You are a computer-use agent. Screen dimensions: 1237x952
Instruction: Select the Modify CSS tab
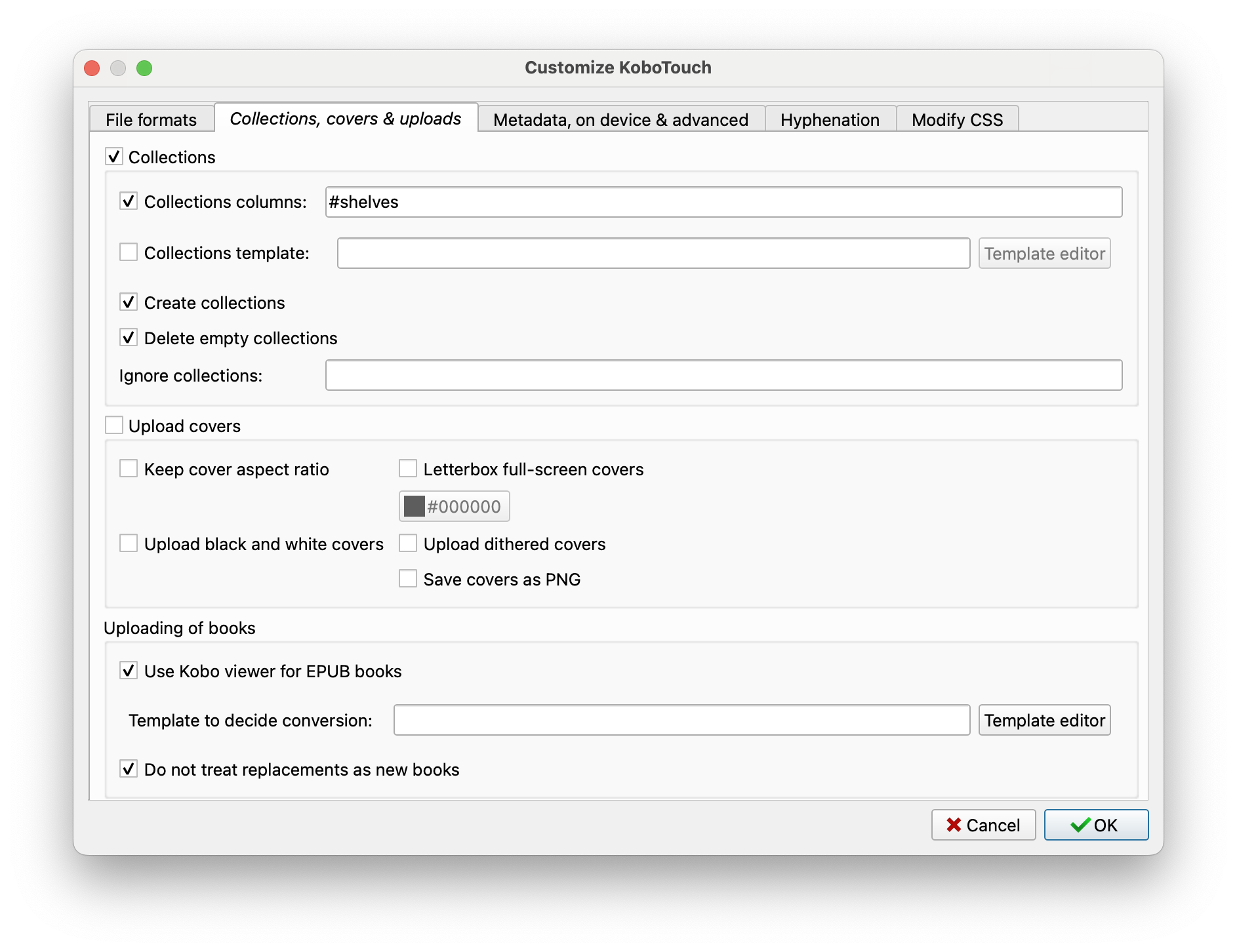957,119
